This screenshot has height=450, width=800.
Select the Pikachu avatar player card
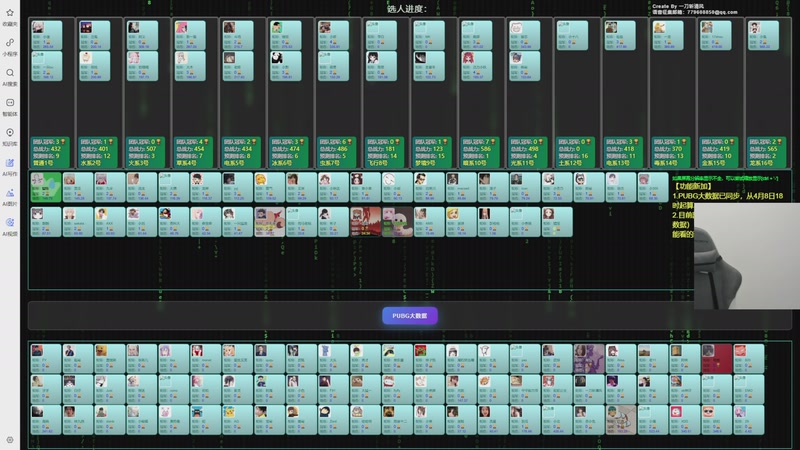click(x=237, y=420)
